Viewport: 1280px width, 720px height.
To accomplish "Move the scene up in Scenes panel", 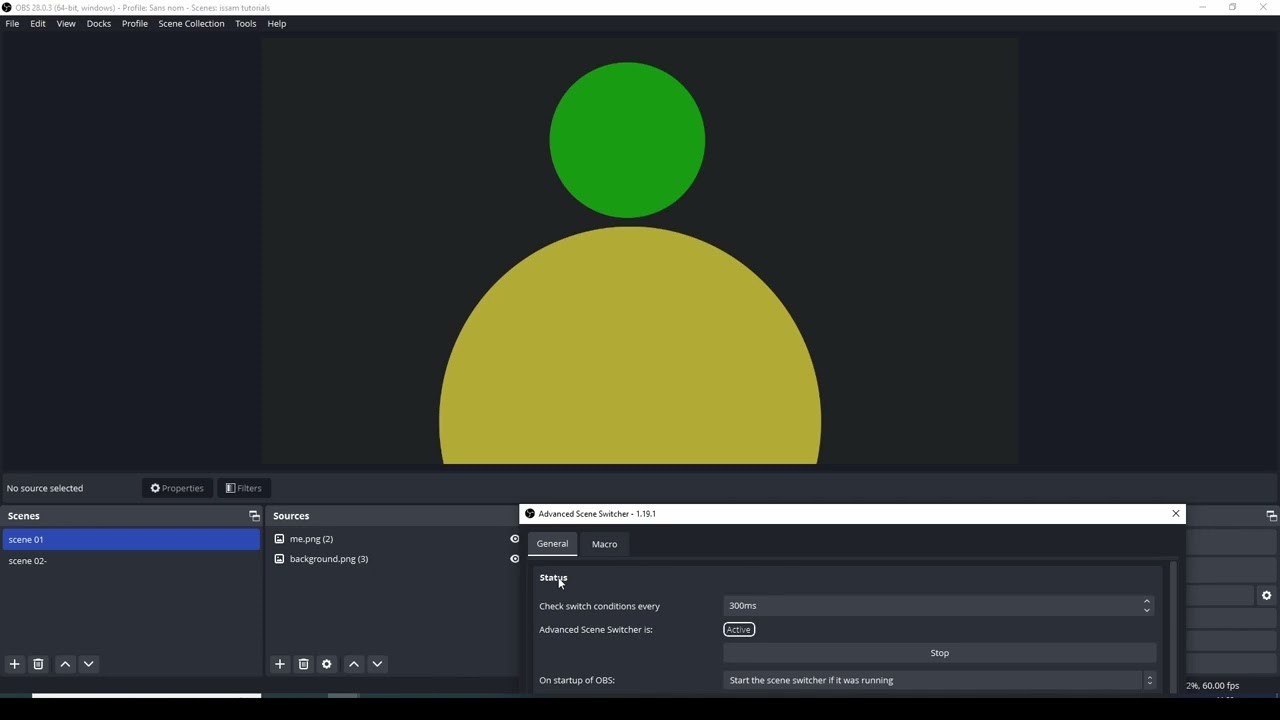I will [65, 664].
